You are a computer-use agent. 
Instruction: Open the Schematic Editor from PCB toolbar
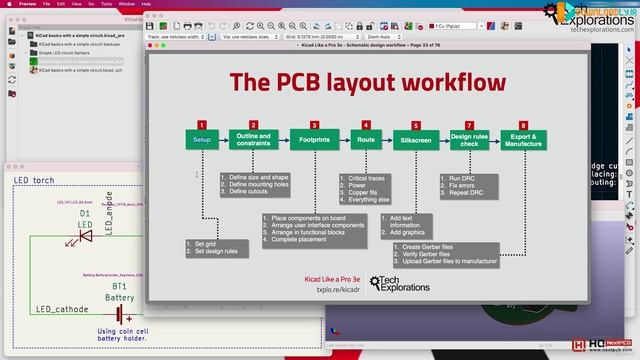[505, 26]
